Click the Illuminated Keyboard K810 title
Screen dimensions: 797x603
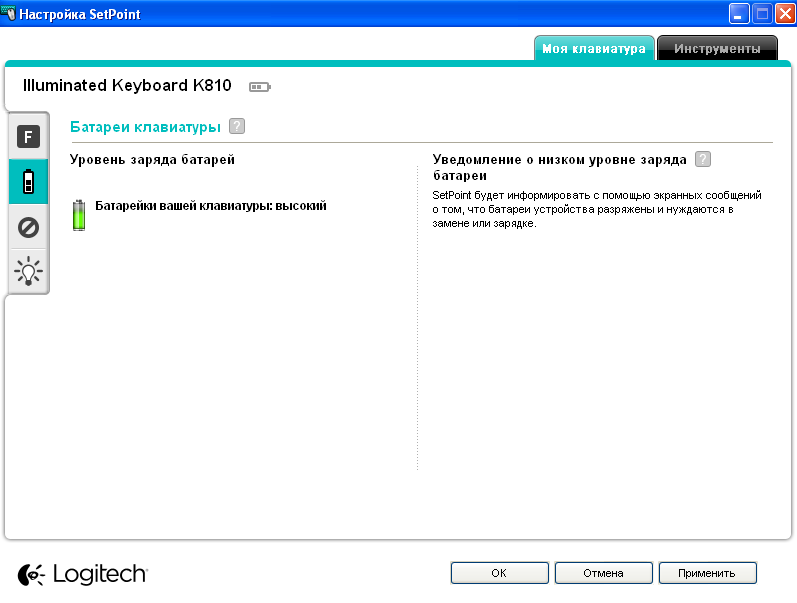127,85
